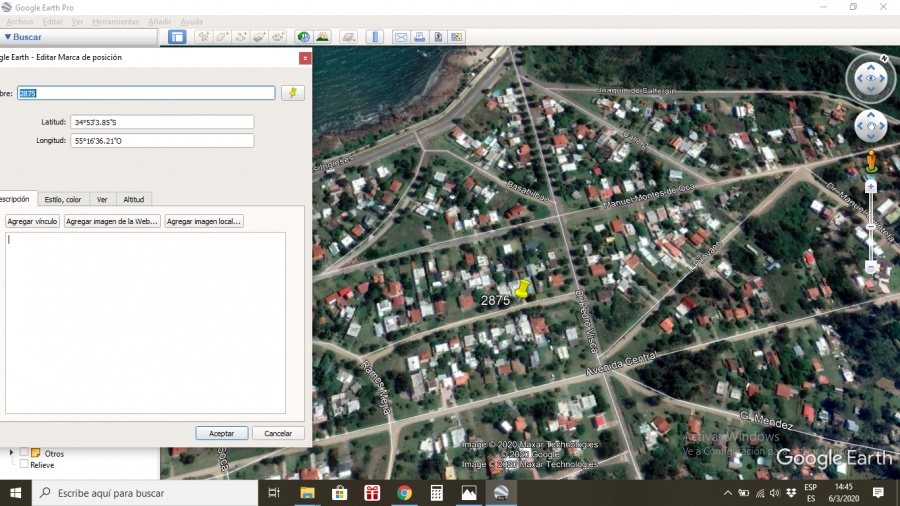Open the Añadir menu

[159, 22]
